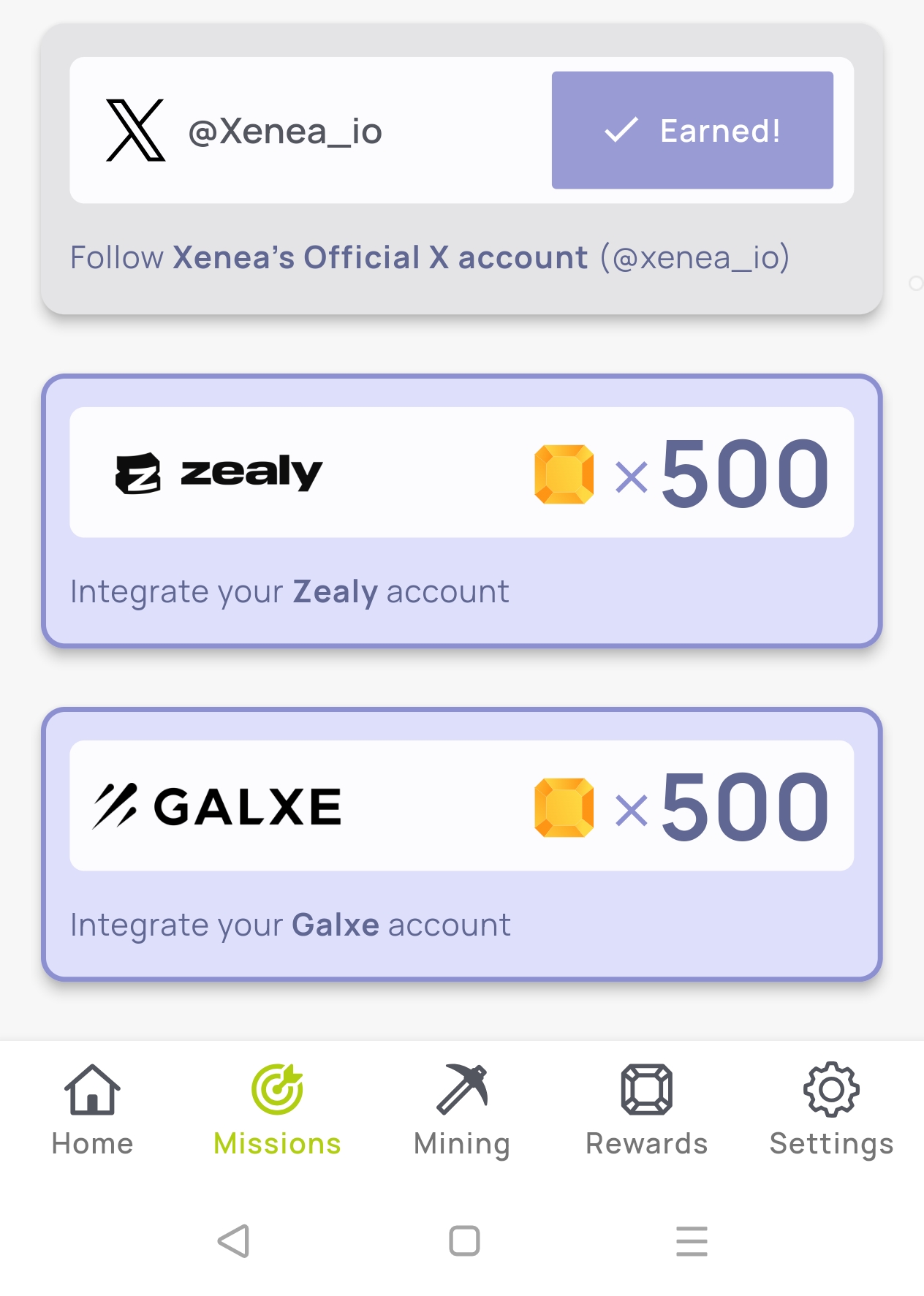Click the Earned! button

(x=692, y=130)
